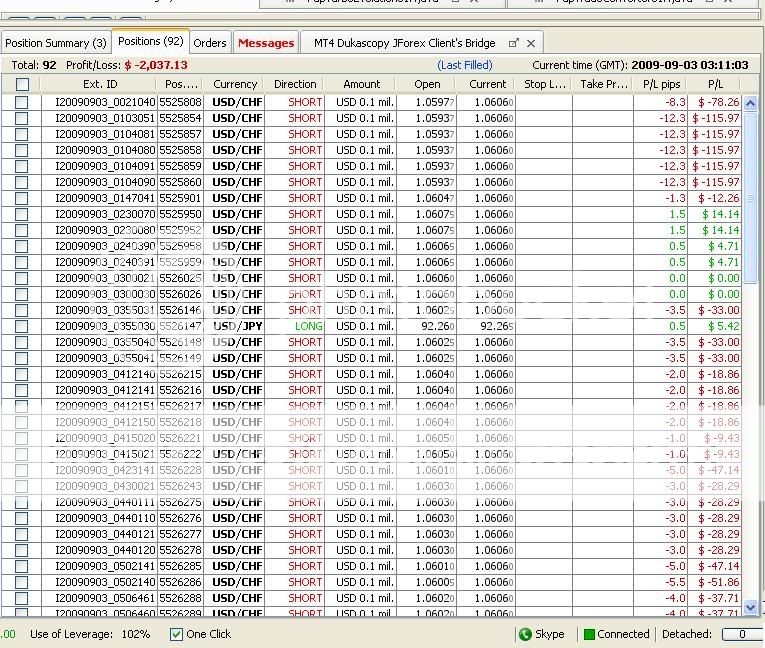Click the (Last Filled) link

coord(464,65)
